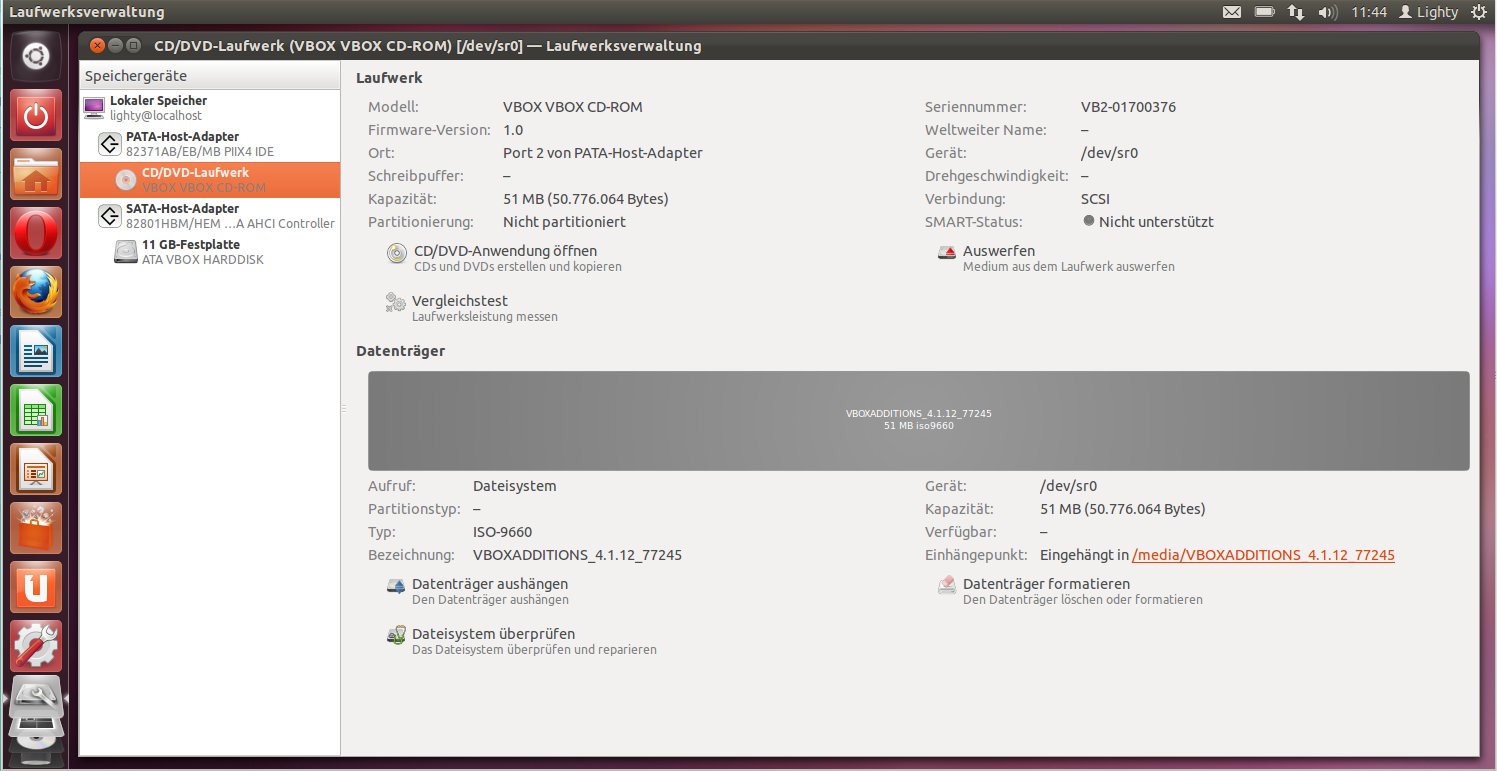Click the Gerät value /dev/sr0 under Laufwerk
Image resolution: width=1497 pixels, height=771 pixels.
click(1109, 153)
